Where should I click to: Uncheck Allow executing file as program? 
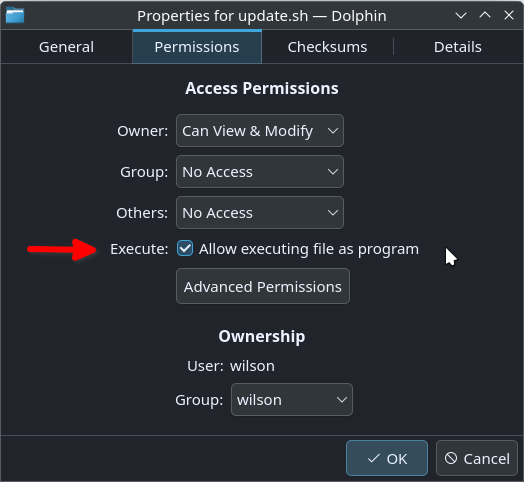coord(185,249)
